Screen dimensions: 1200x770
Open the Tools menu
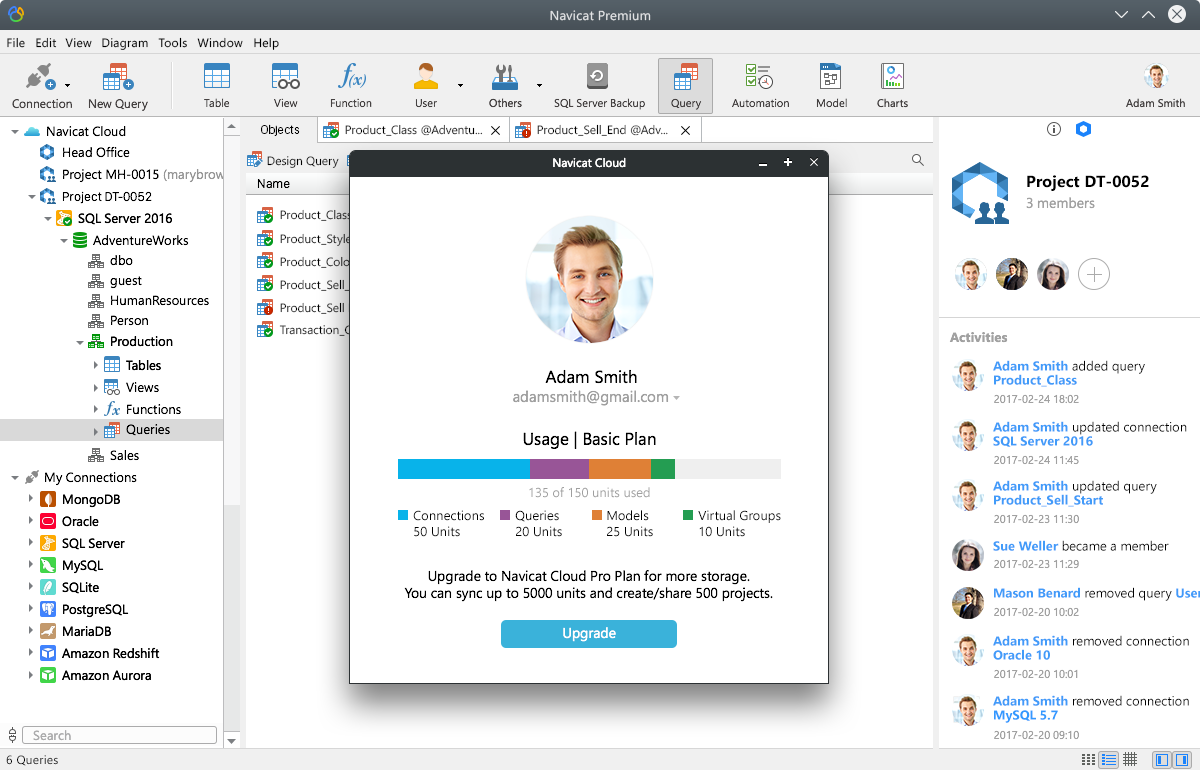tap(173, 43)
